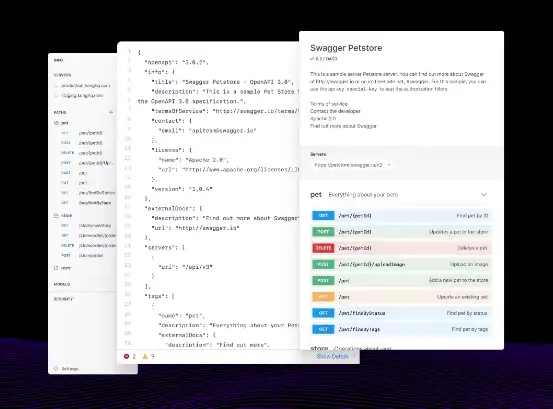Open the Apache 2.0 license link

323,118
